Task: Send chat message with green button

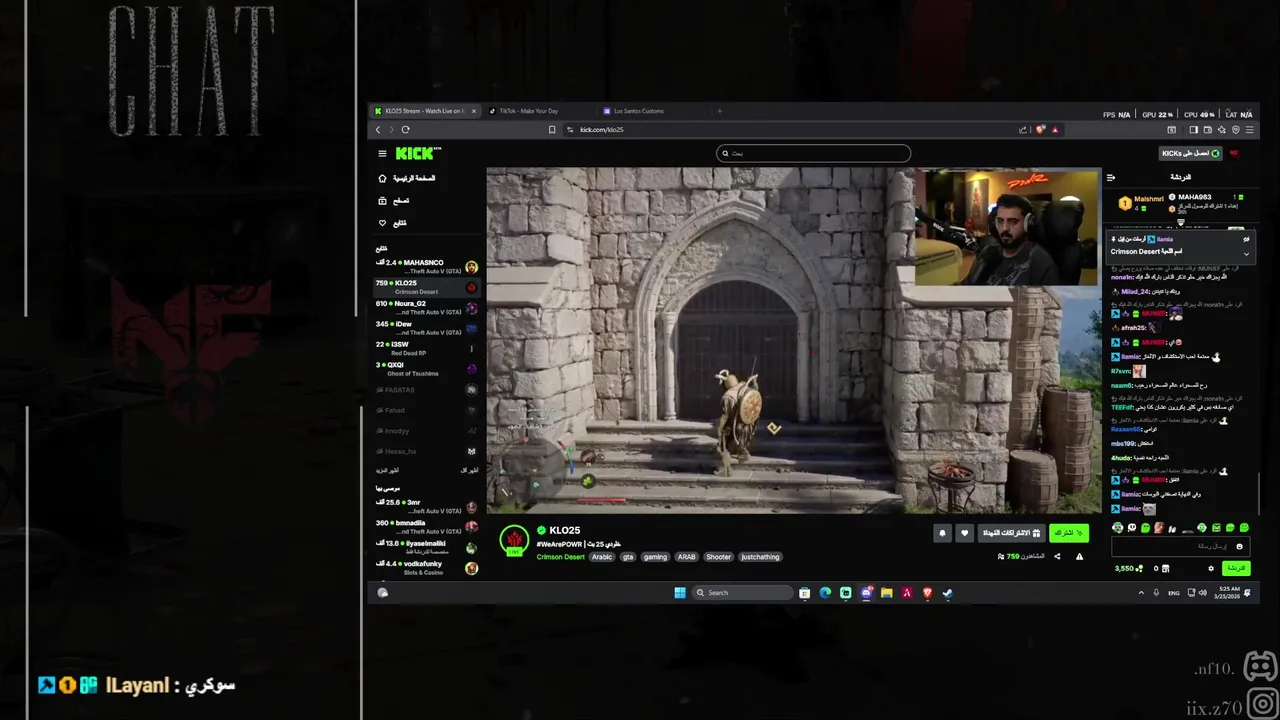Action: coord(1236,568)
